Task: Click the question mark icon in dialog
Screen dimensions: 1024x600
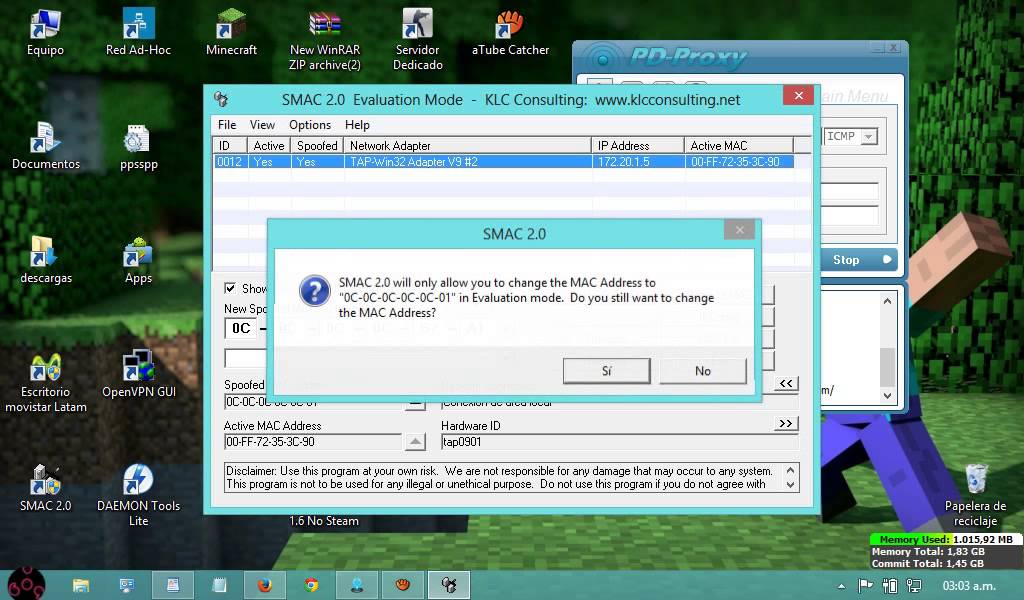Action: pyautogui.click(x=314, y=291)
